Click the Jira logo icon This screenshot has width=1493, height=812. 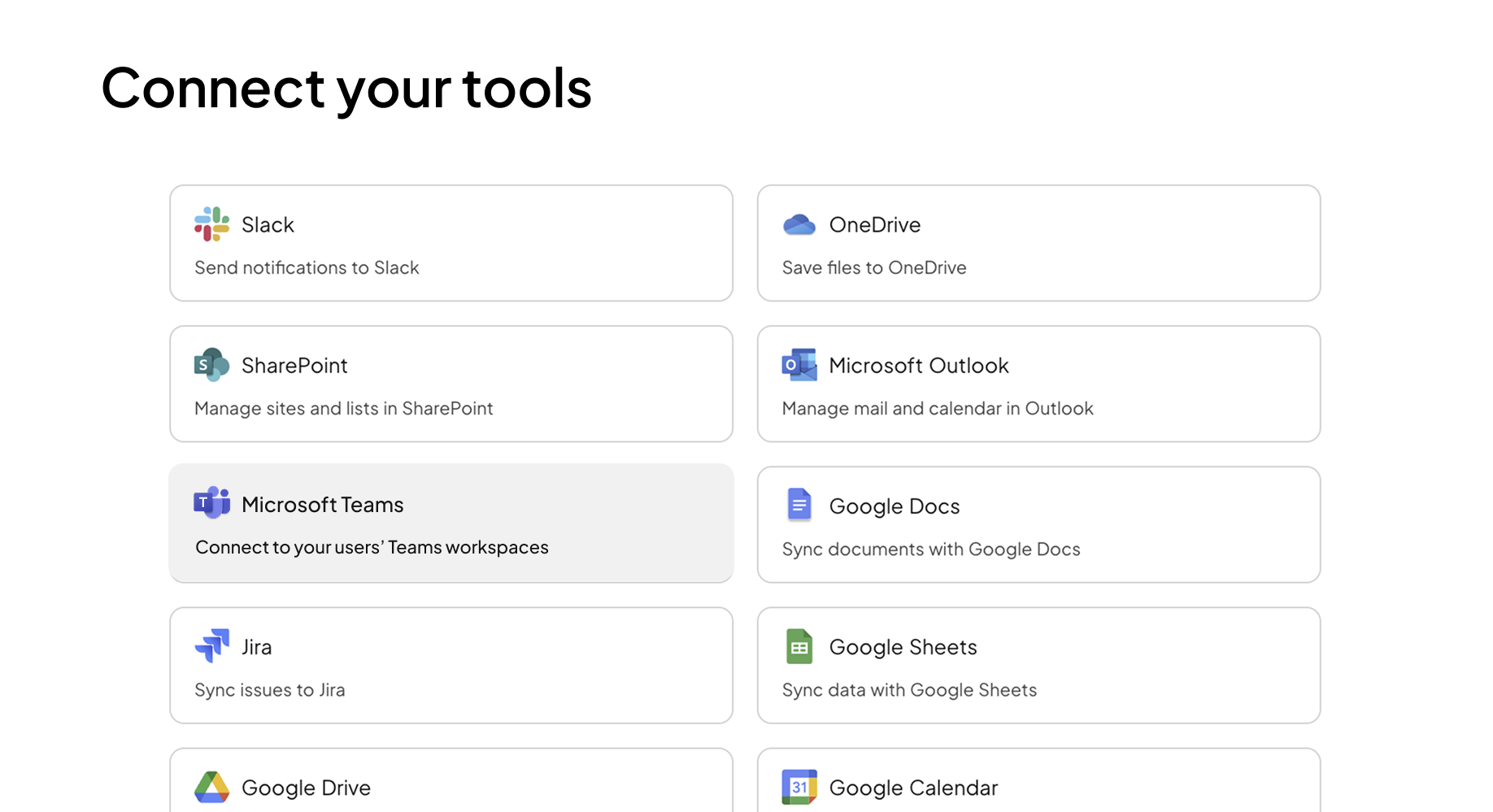click(211, 645)
